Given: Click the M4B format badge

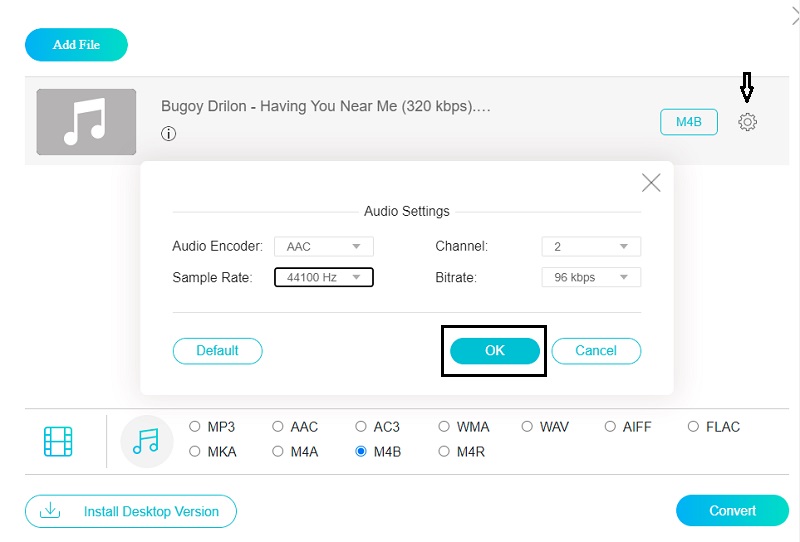Looking at the screenshot, I should coord(688,122).
